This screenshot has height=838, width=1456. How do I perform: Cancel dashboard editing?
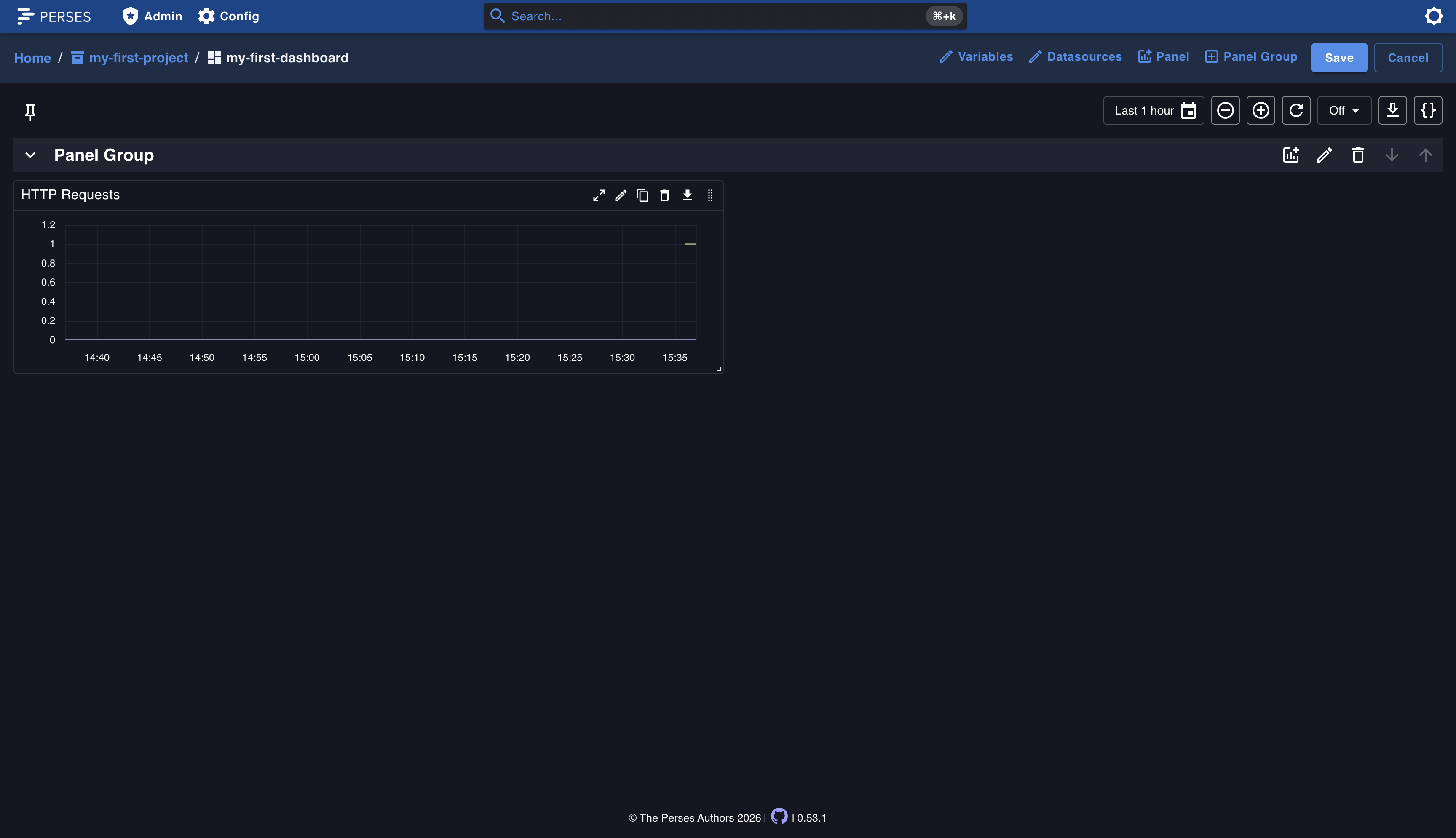[1408, 58]
